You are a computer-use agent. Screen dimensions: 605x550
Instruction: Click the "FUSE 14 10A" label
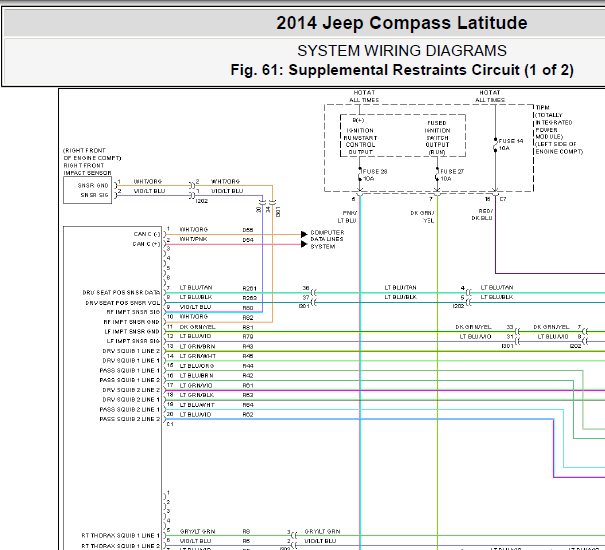(511, 144)
